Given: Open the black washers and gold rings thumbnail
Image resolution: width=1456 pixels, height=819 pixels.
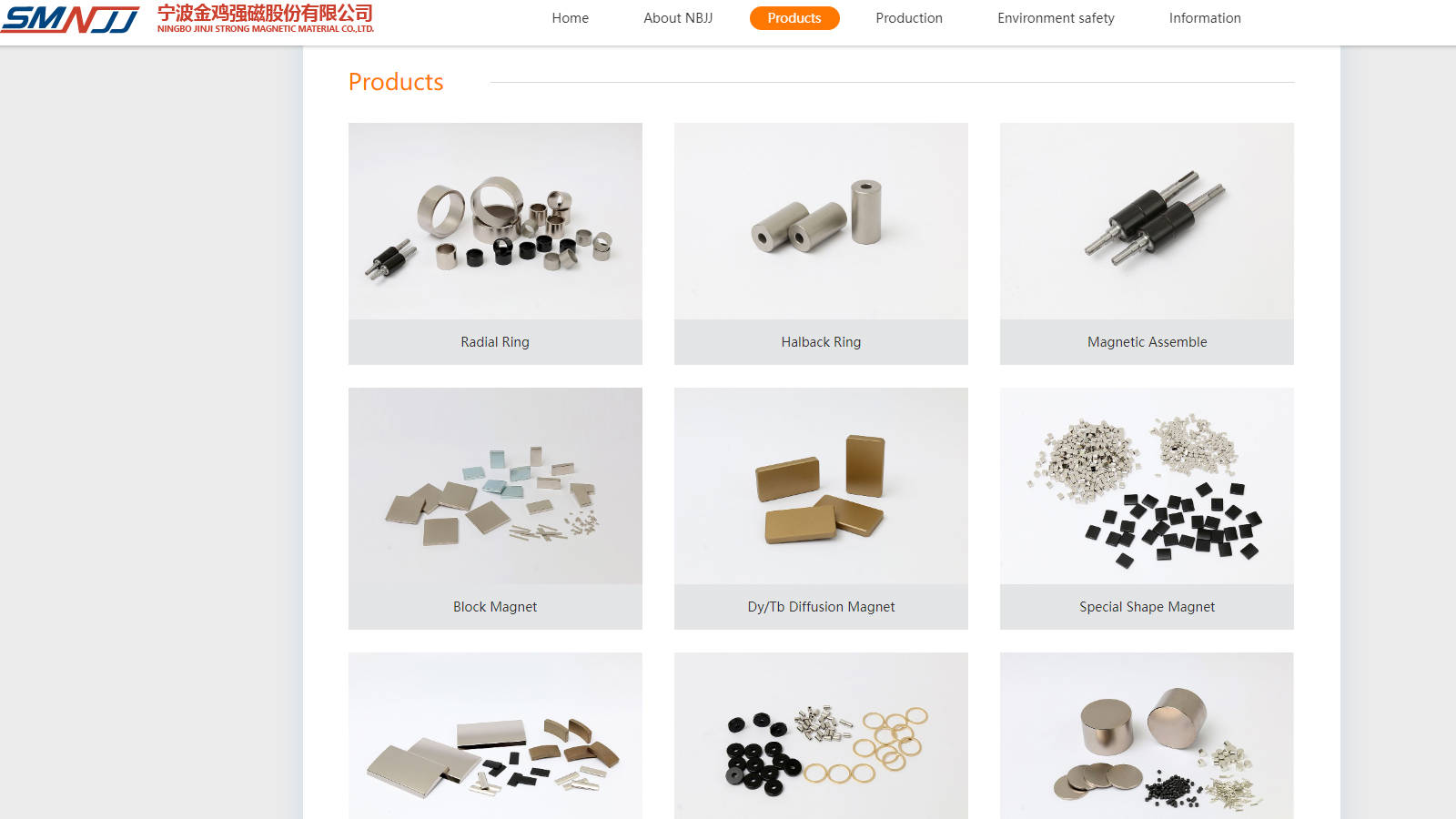Looking at the screenshot, I should tap(821, 735).
